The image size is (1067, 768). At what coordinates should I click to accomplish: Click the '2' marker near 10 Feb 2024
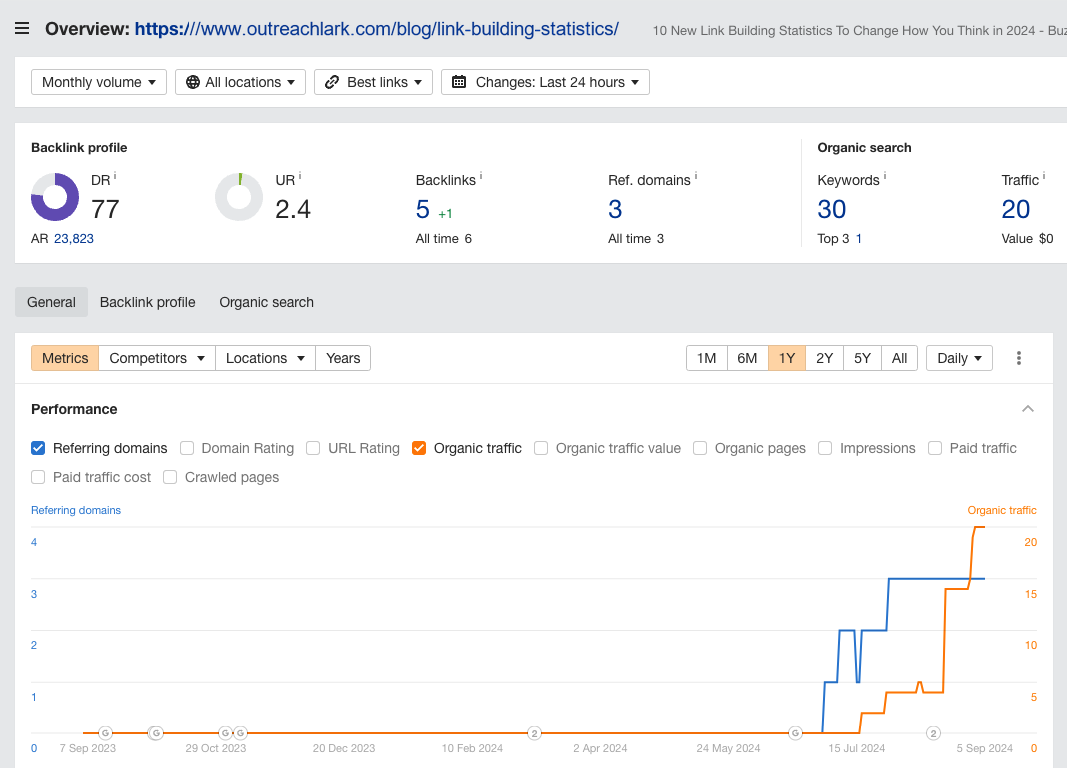tap(534, 733)
